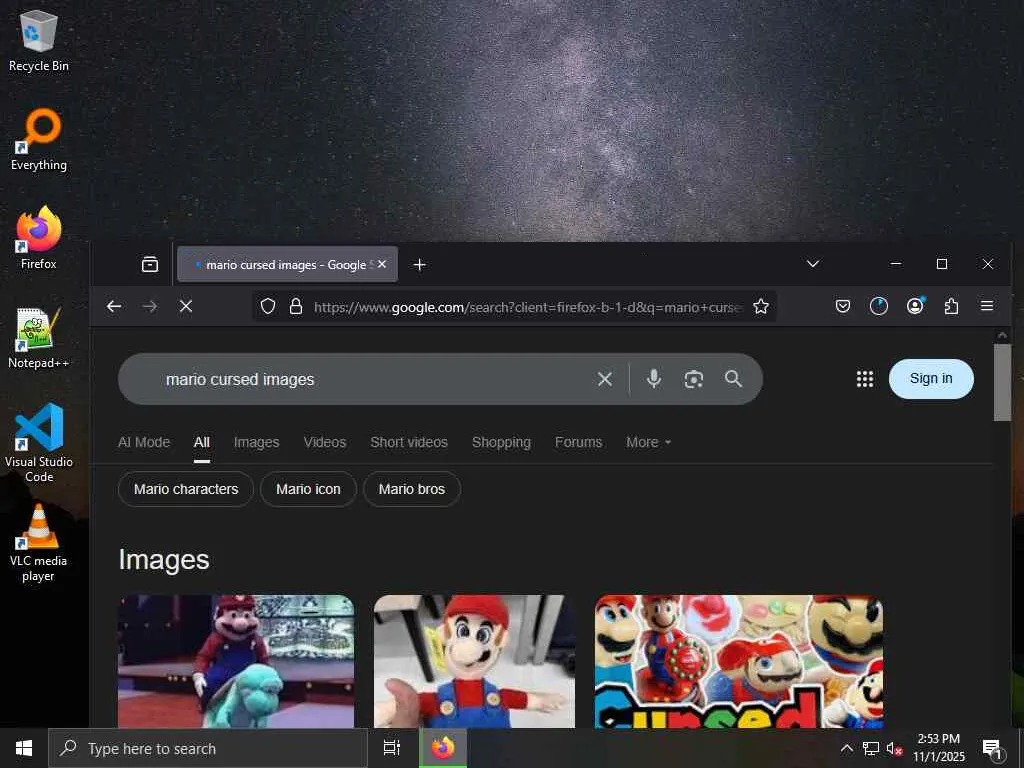
Task: Show hidden system tray icons
Action: (x=846, y=748)
